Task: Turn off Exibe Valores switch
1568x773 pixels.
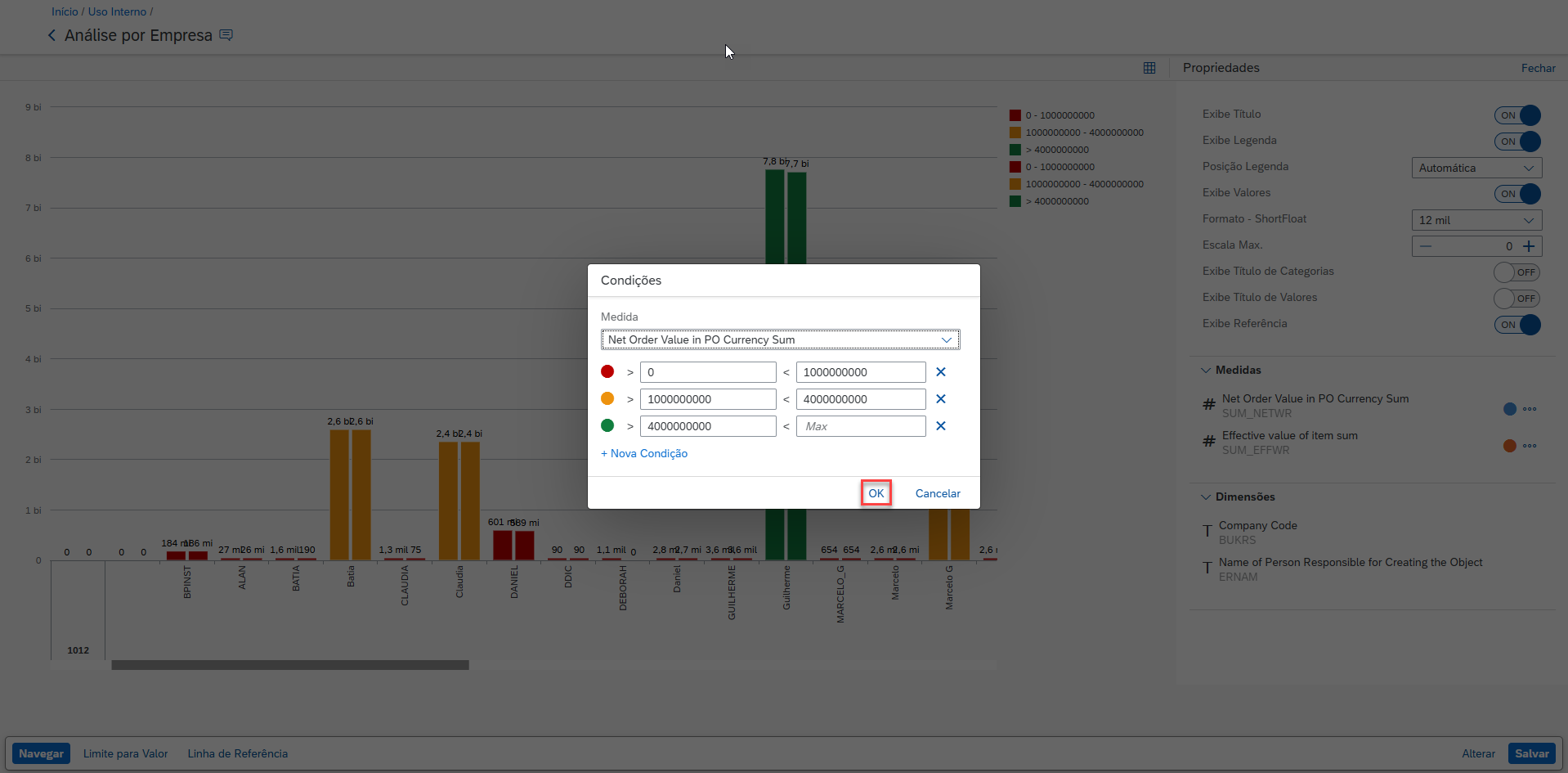Action: click(1517, 194)
